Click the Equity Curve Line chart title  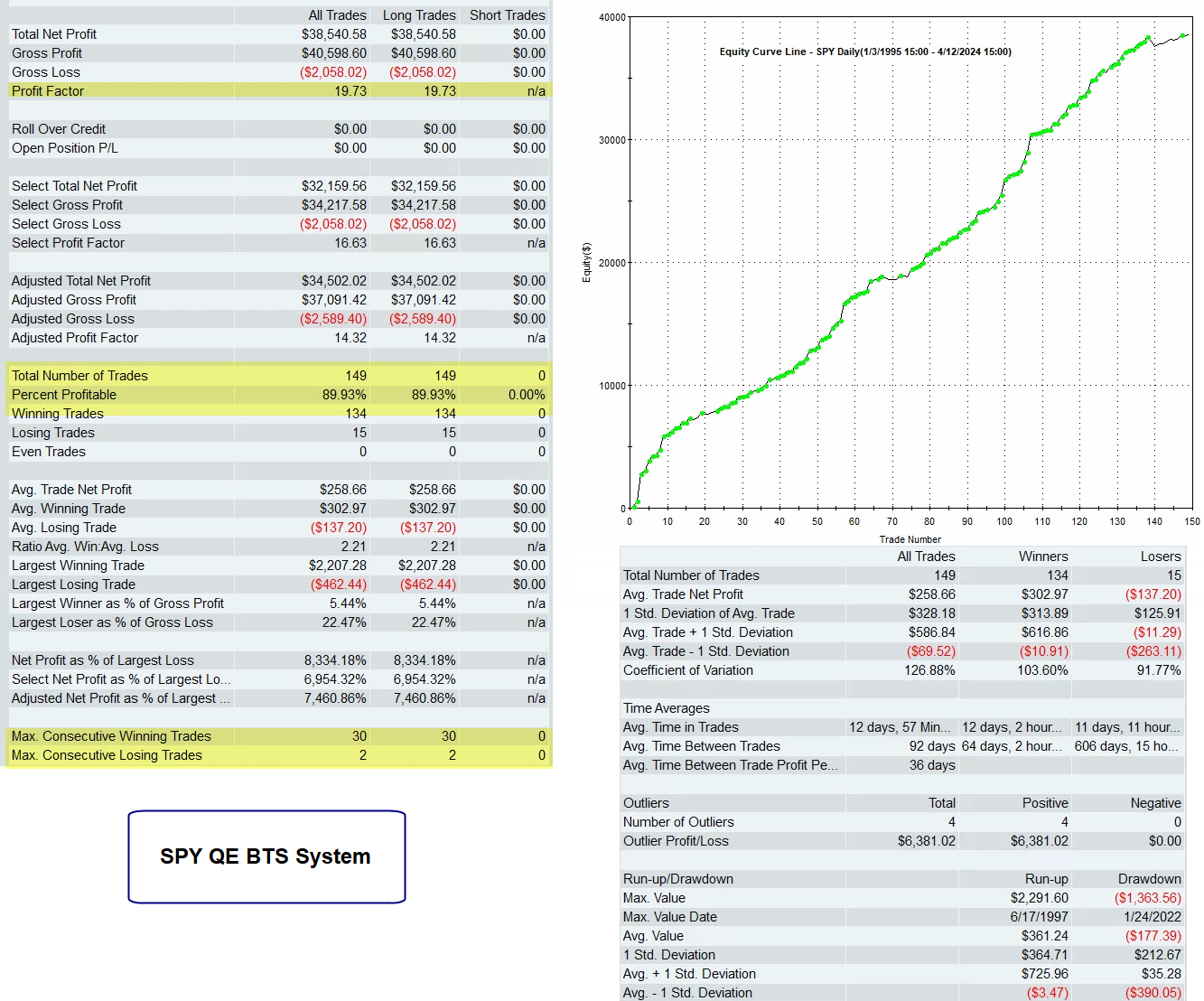click(865, 51)
